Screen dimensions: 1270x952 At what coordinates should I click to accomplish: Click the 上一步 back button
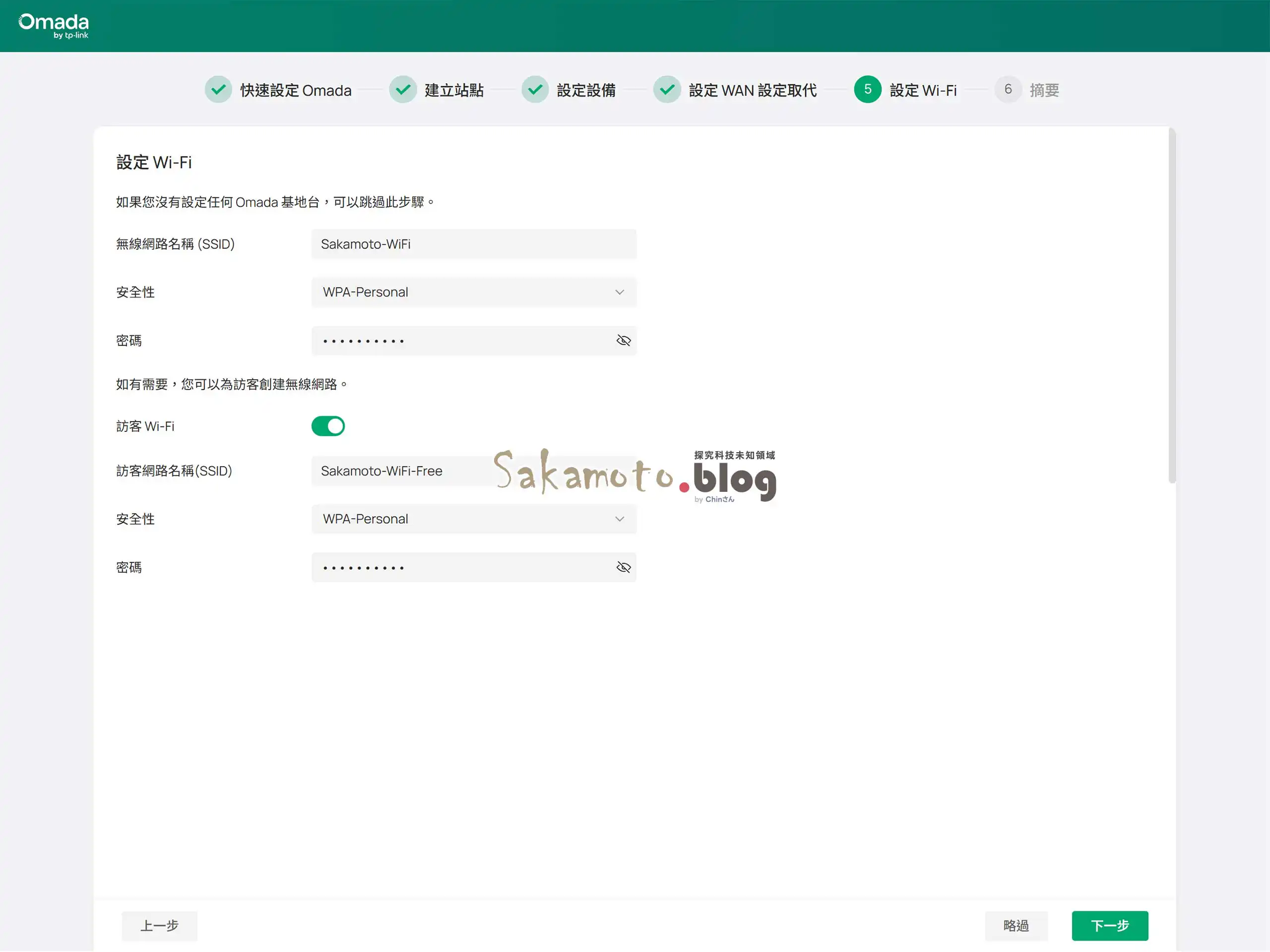pos(159,926)
